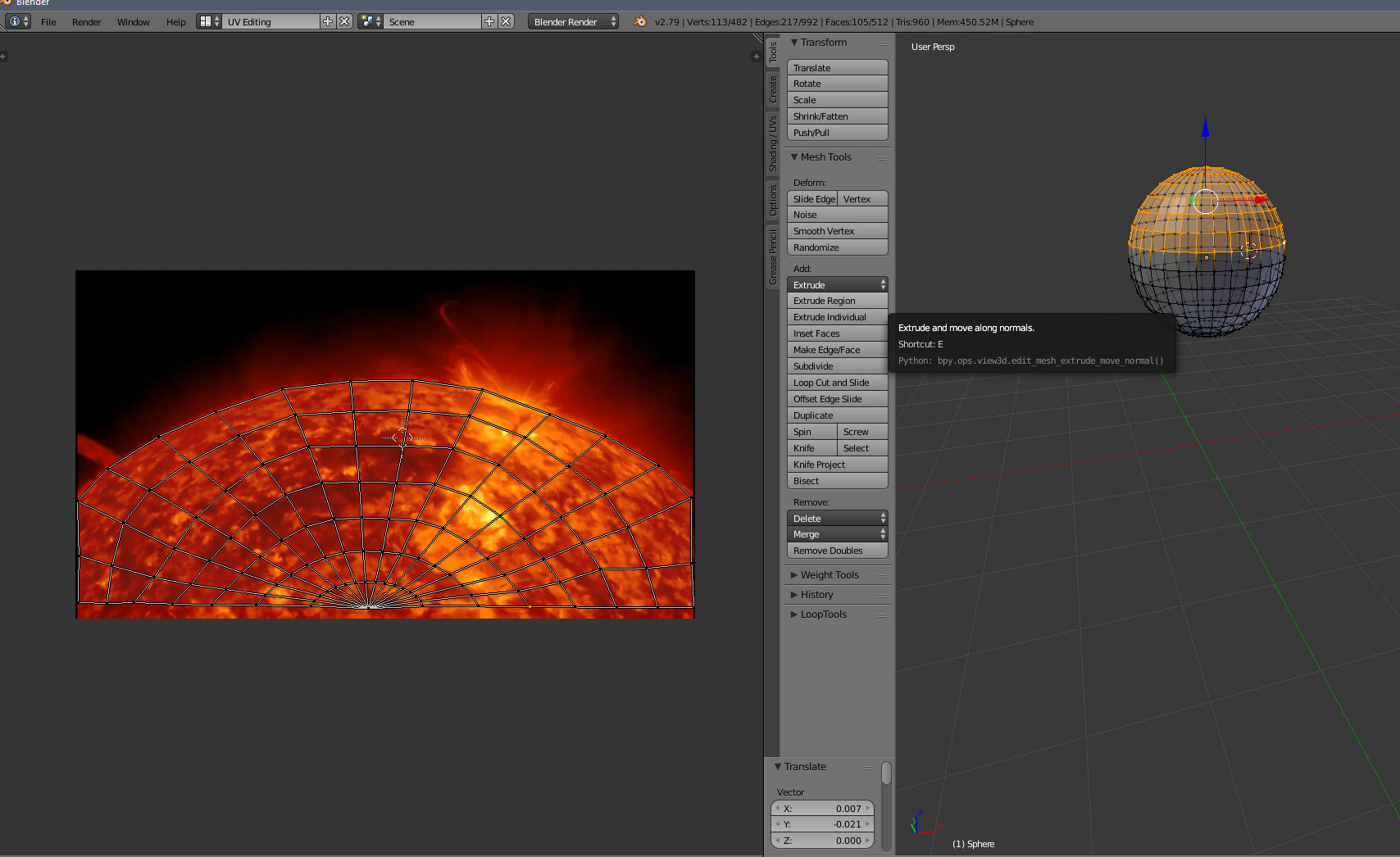Collapse the Mesh Tools panel
Image resolution: width=1400 pixels, height=857 pixels.
click(794, 157)
